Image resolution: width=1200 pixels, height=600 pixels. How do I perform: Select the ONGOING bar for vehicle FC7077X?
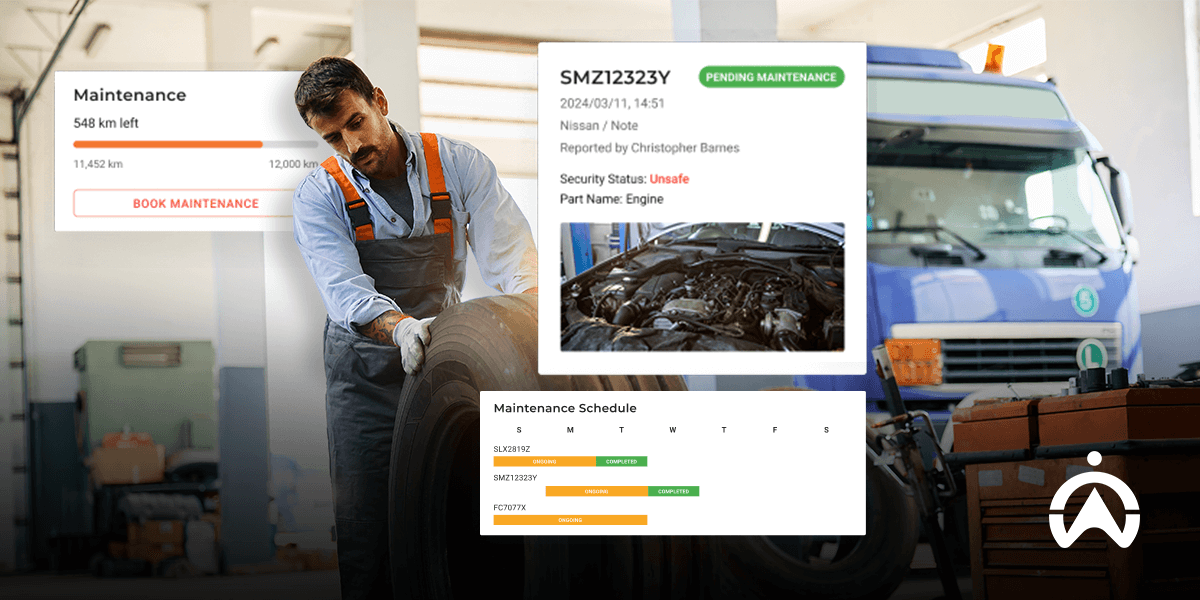pos(568,519)
